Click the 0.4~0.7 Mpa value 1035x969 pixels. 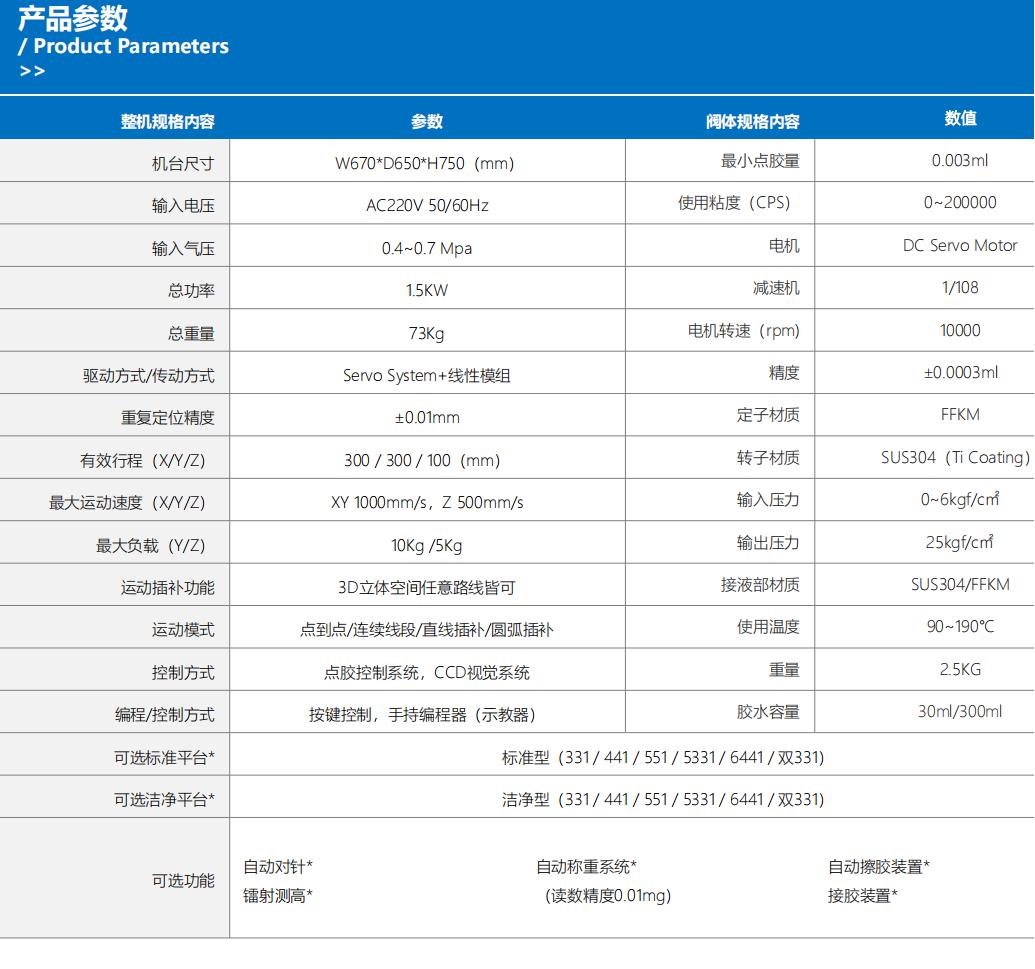point(426,249)
